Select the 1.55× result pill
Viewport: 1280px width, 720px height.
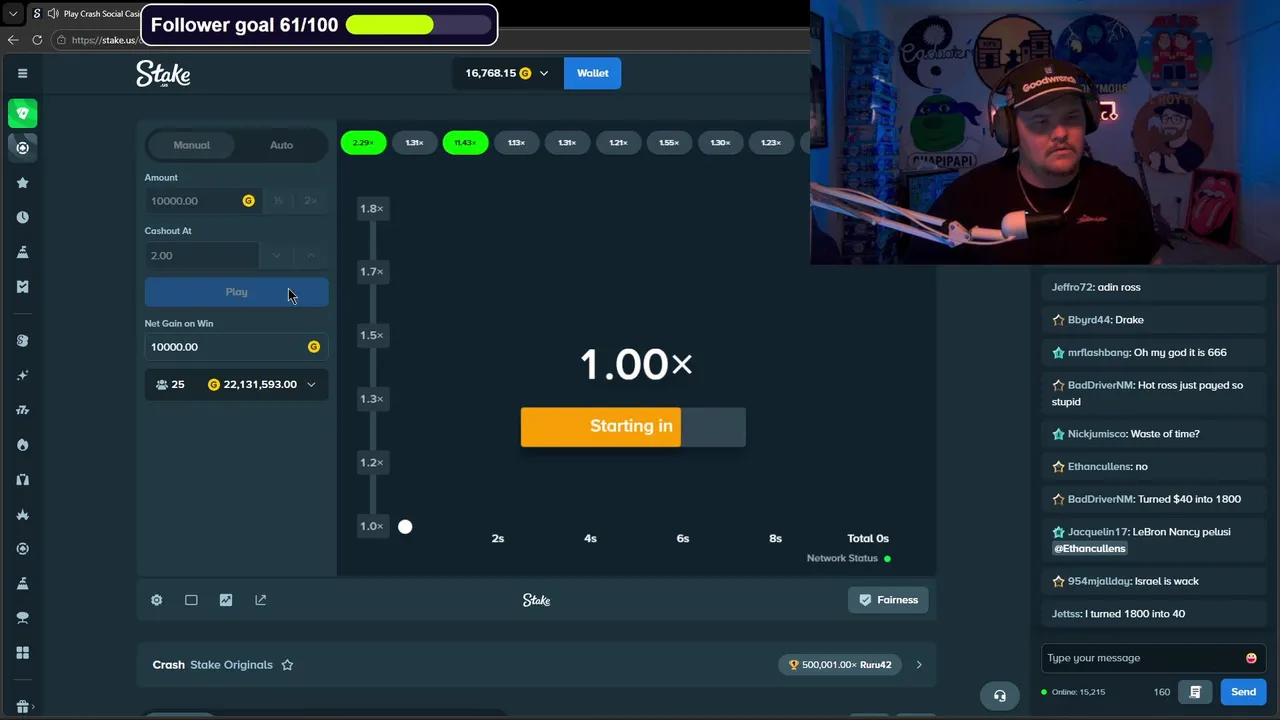pos(669,143)
